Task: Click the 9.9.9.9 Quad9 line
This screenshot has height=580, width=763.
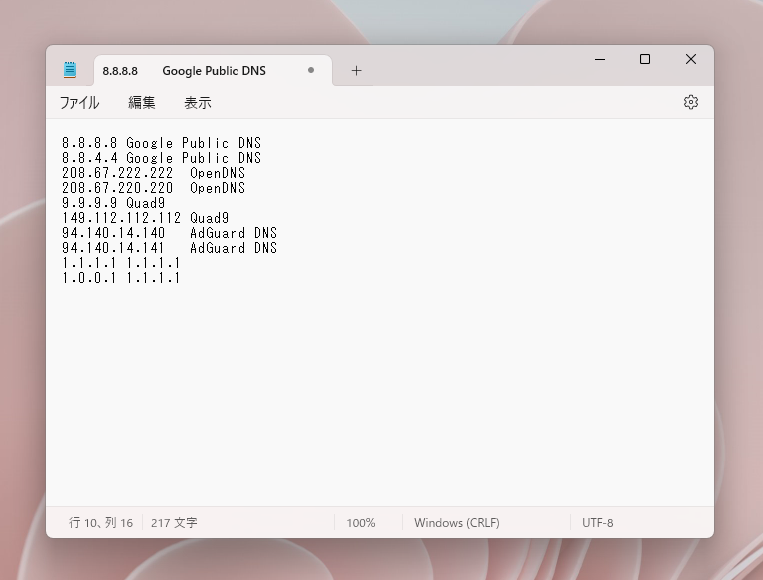Action: point(113,203)
